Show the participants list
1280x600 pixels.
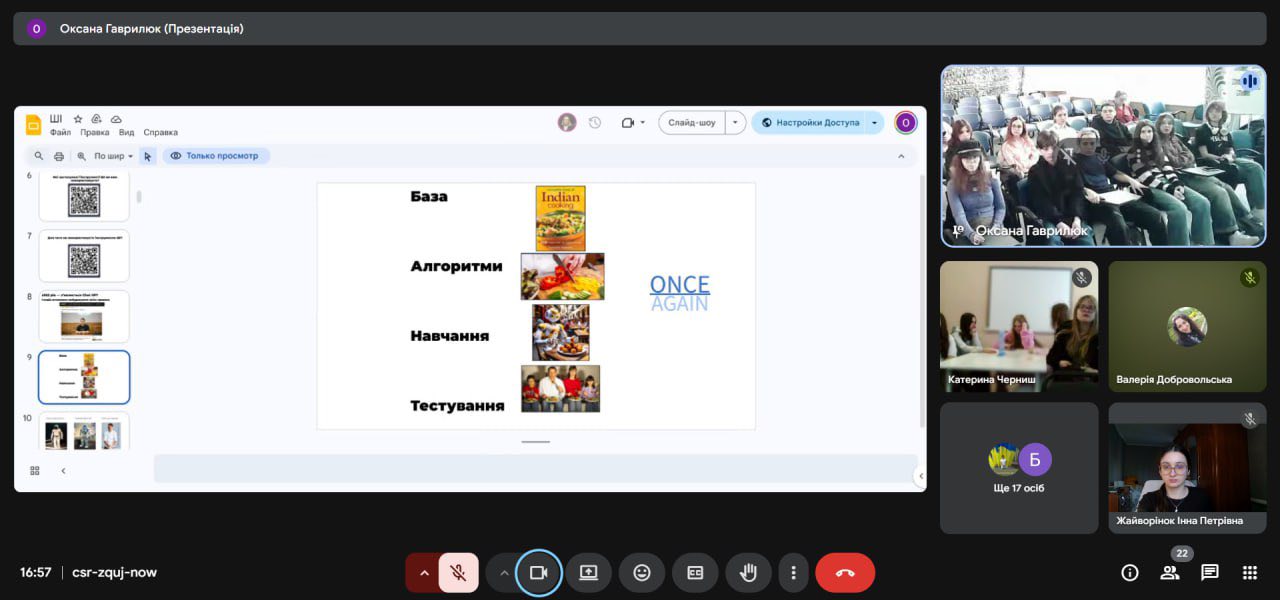coord(1169,573)
